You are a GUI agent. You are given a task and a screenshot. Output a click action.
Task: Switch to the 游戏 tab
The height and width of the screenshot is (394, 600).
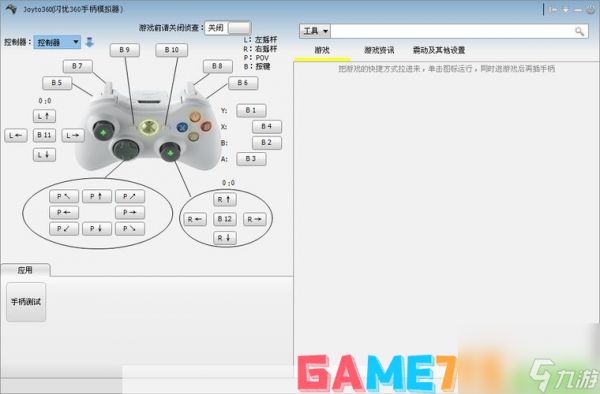(x=322, y=50)
